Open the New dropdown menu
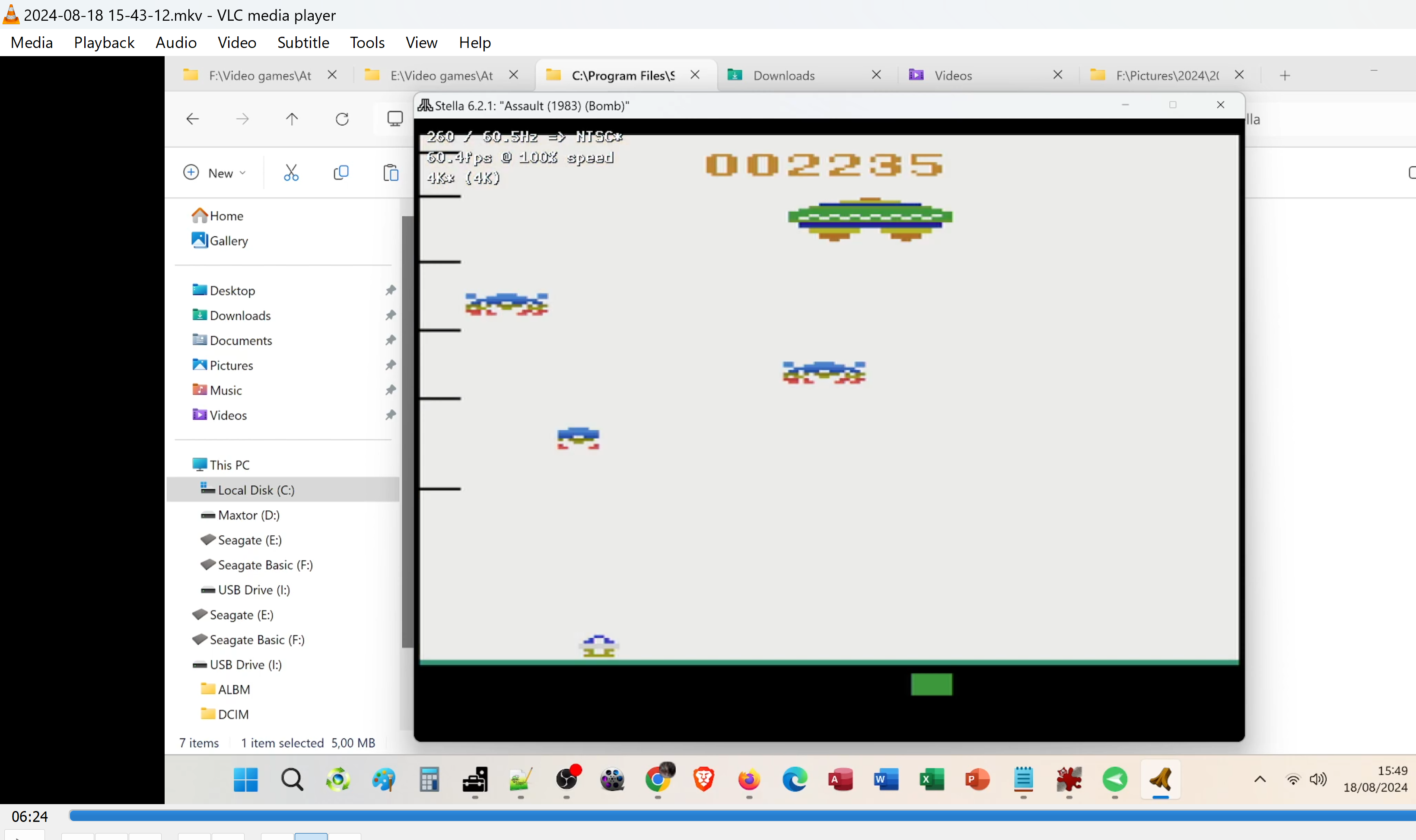Image resolution: width=1416 pixels, height=840 pixels. 215,173
